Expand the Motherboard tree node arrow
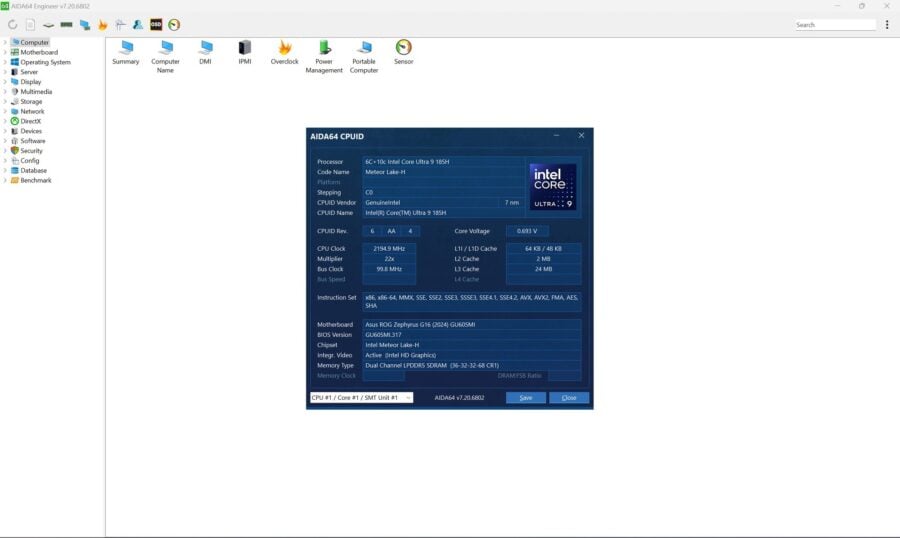 pos(5,52)
